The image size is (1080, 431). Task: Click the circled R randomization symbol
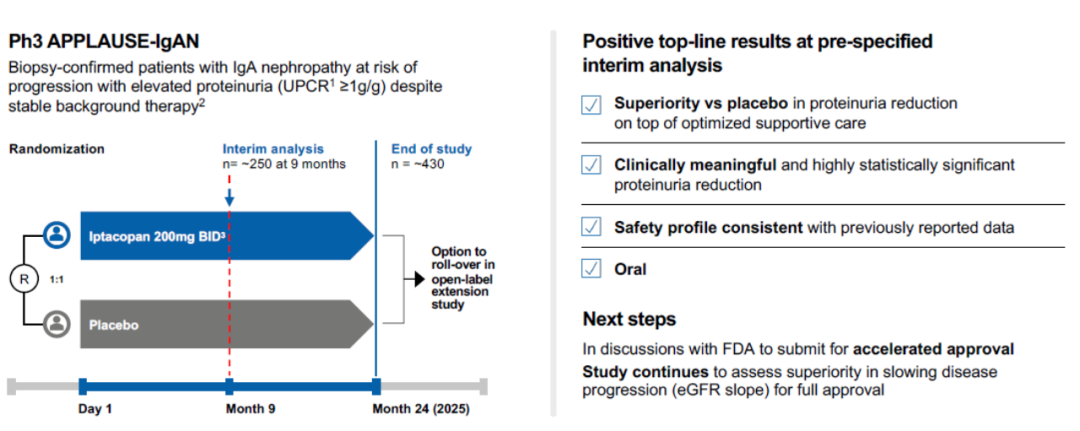pyautogui.click(x=21, y=280)
